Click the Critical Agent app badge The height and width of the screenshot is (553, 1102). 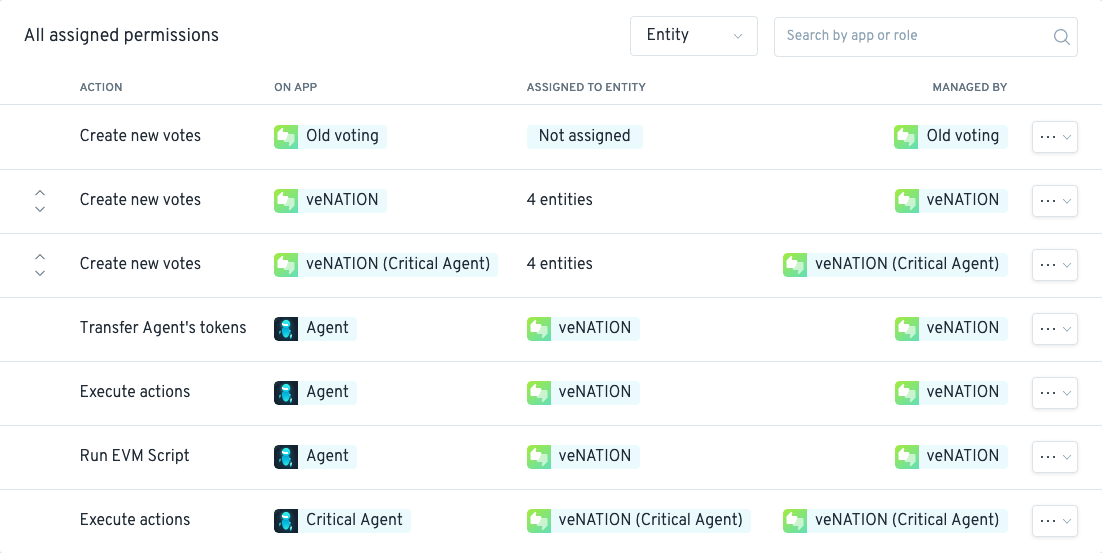click(342, 520)
